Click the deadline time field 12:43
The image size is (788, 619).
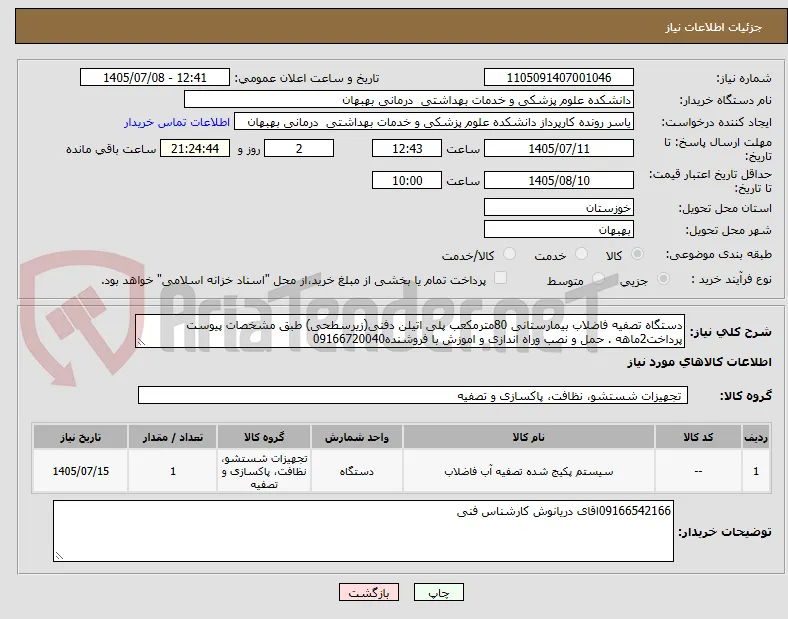407,149
